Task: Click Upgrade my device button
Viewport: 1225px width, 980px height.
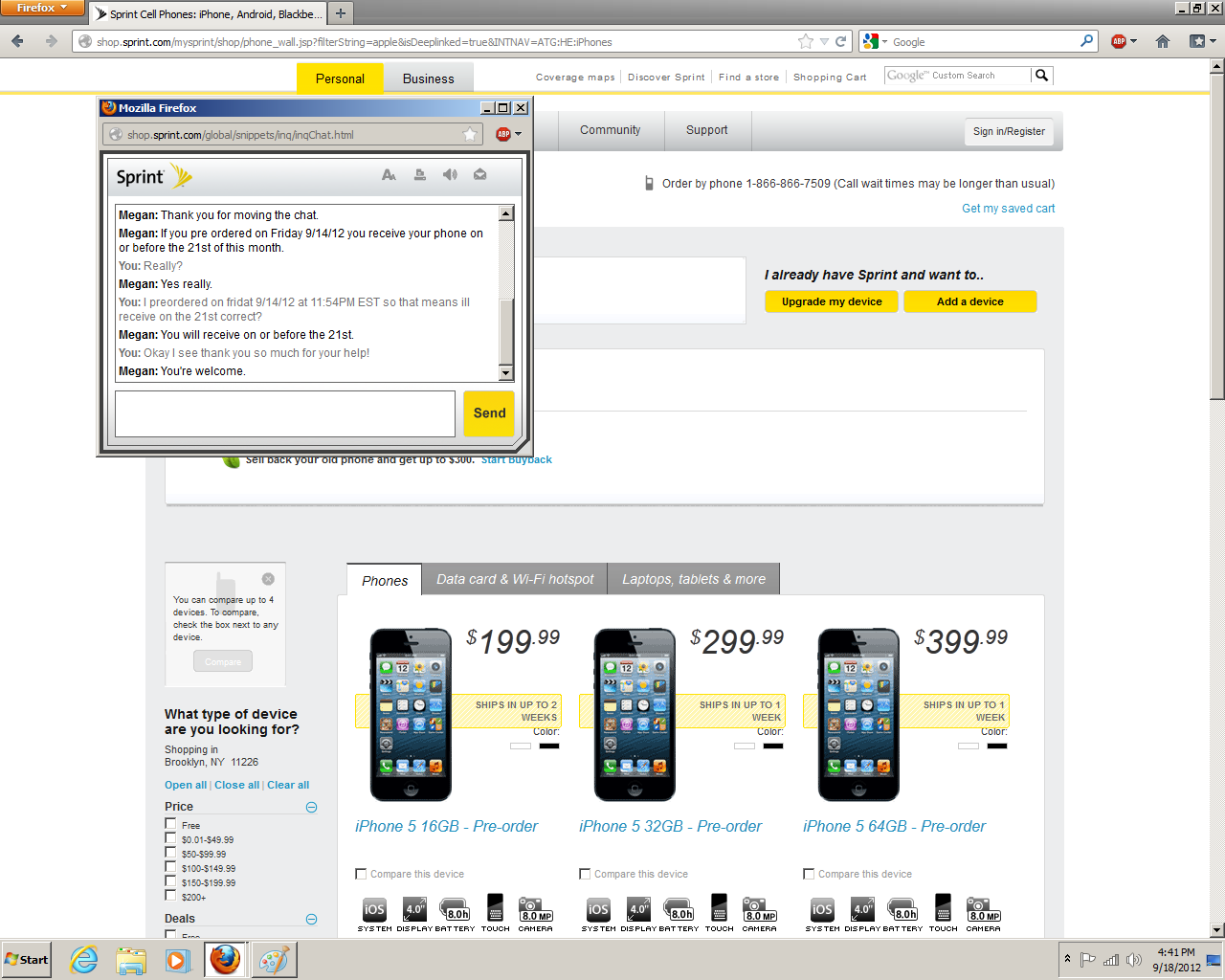Action: 832,301
